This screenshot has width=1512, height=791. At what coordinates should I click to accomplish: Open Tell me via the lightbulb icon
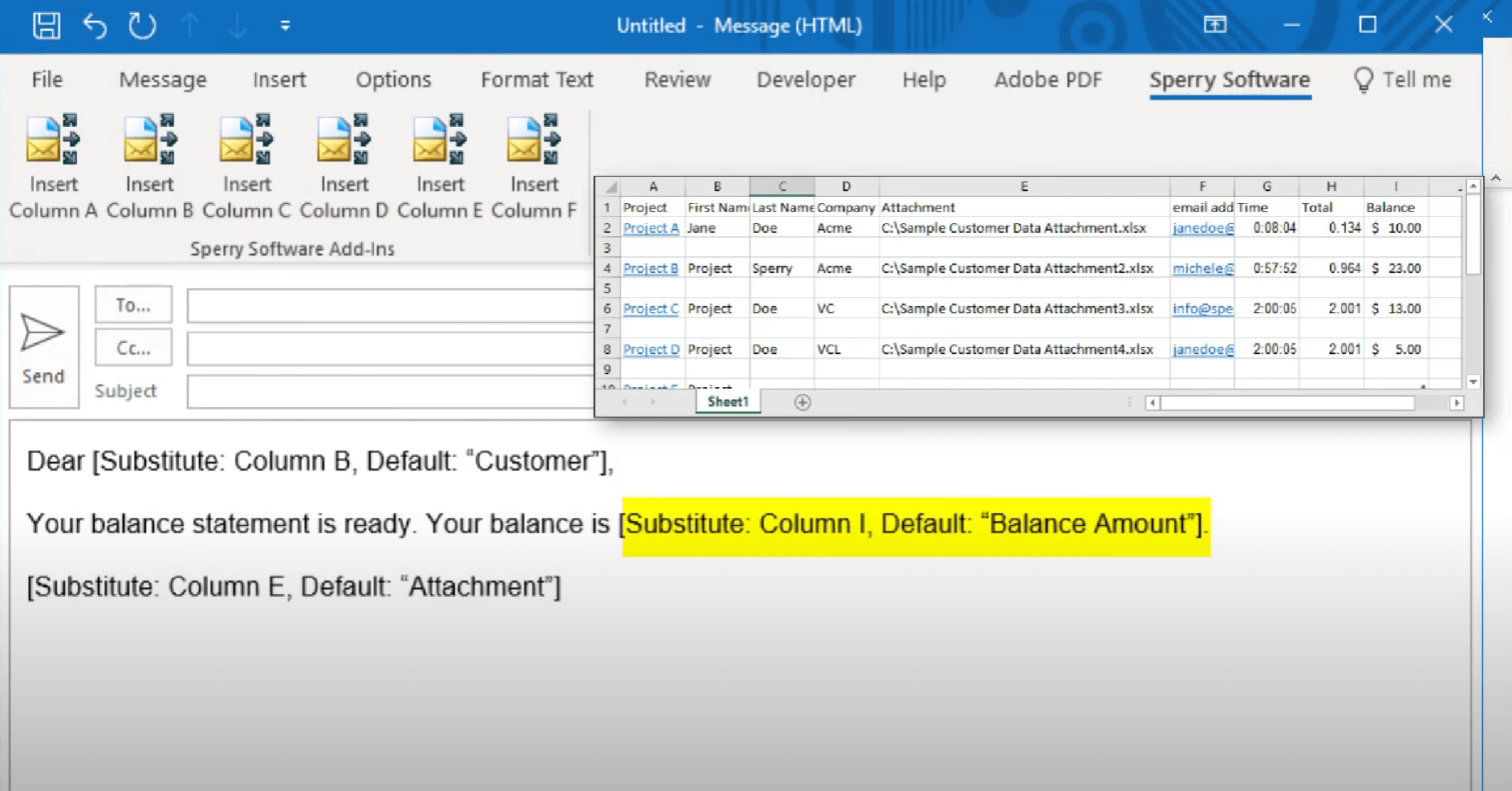pos(1364,80)
